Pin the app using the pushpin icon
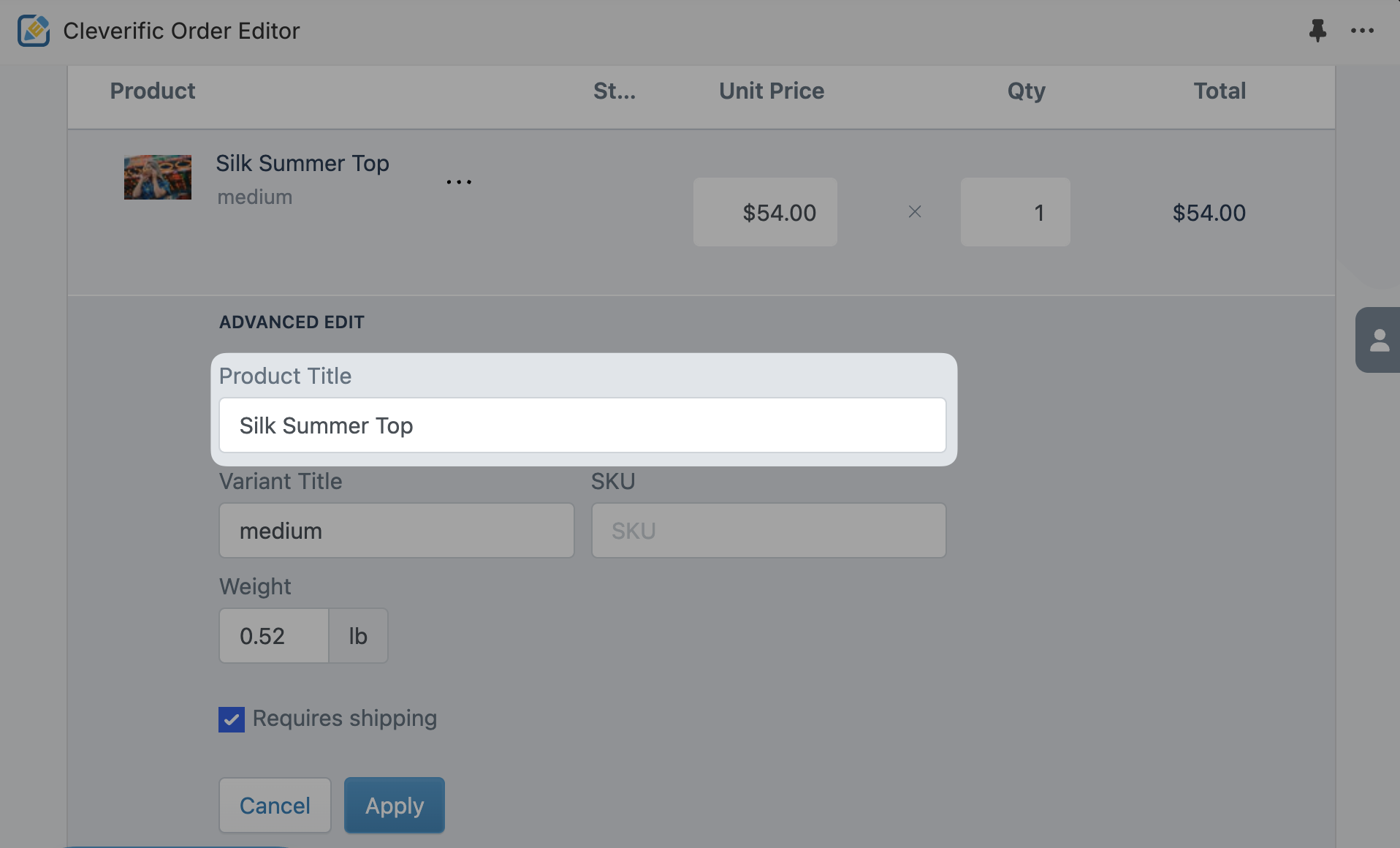Viewport: 1400px width, 848px height. click(x=1317, y=31)
